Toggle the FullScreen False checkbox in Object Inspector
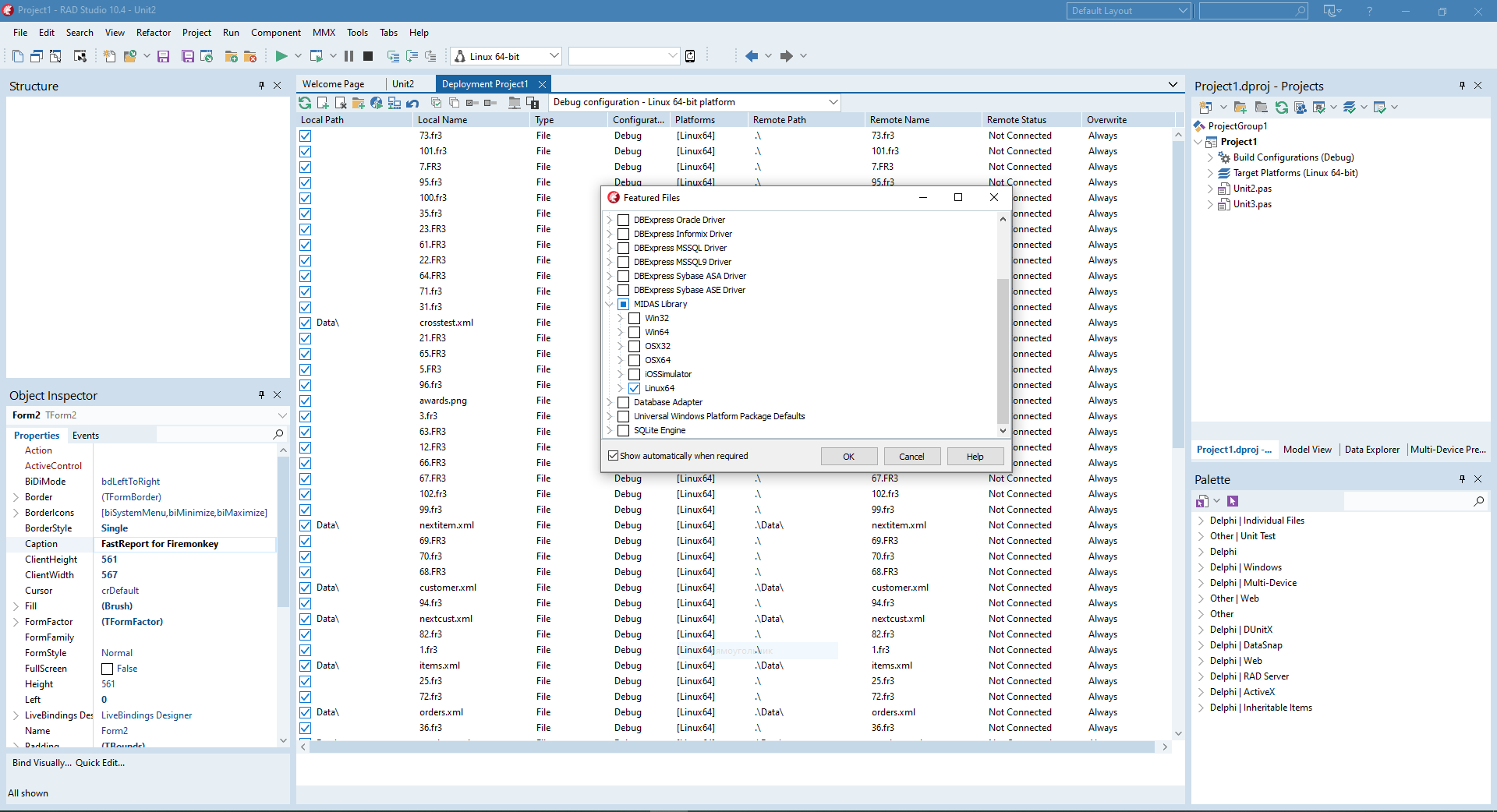This screenshot has height=812, width=1497. pos(108,669)
